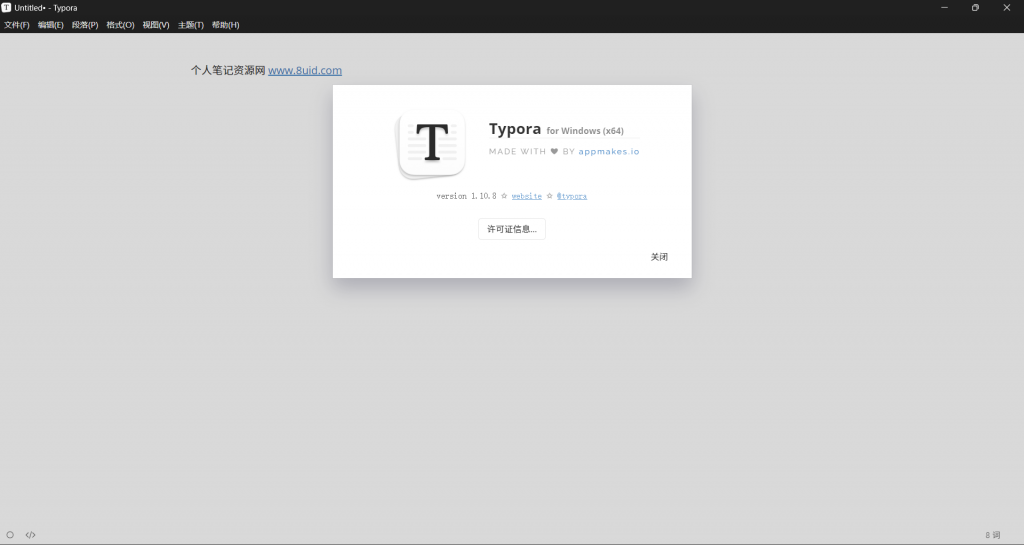Open the @typora link
The width and height of the screenshot is (1024, 545).
click(571, 196)
